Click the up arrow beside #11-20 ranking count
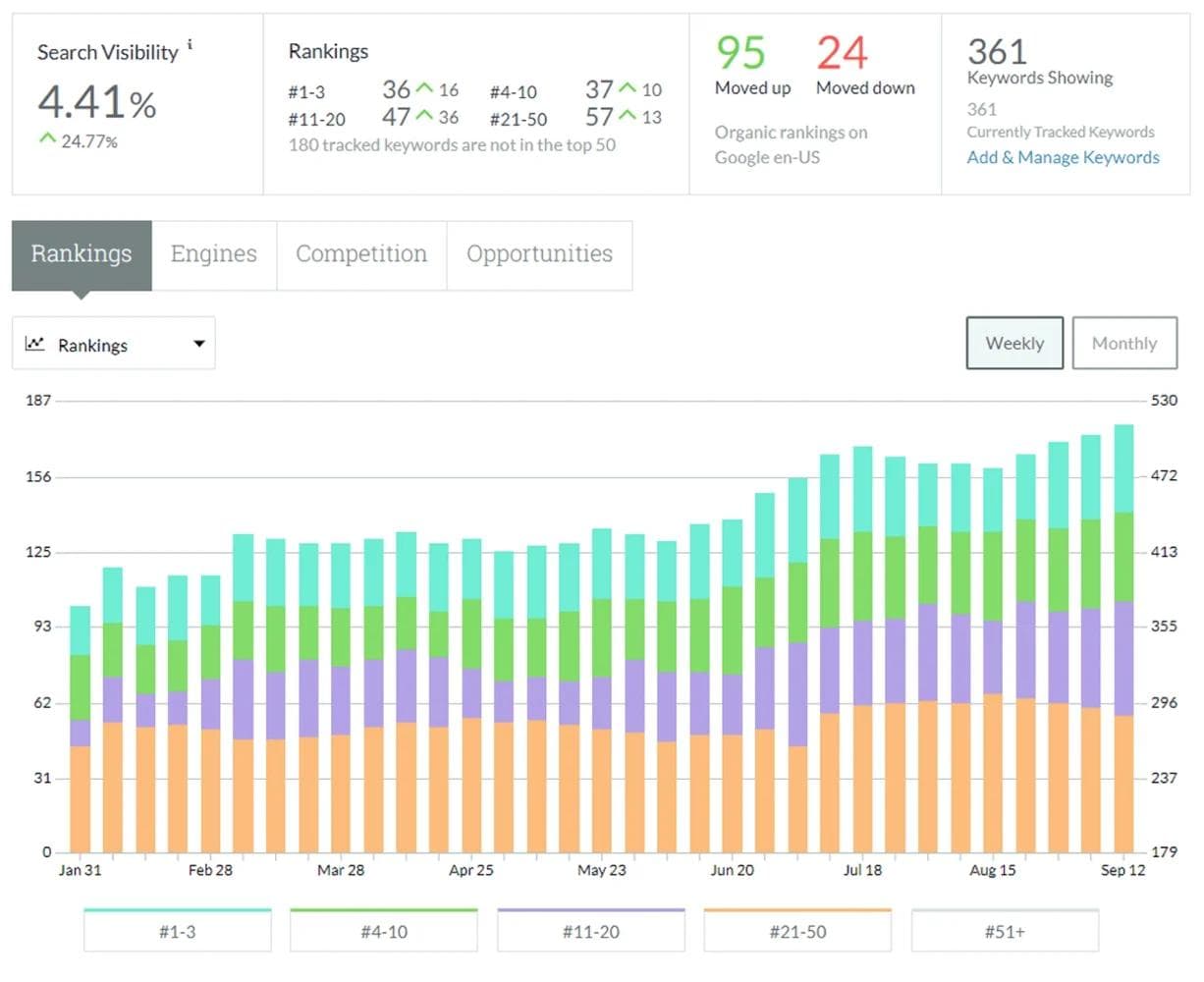This screenshot has height=982, width=1204. click(x=424, y=117)
